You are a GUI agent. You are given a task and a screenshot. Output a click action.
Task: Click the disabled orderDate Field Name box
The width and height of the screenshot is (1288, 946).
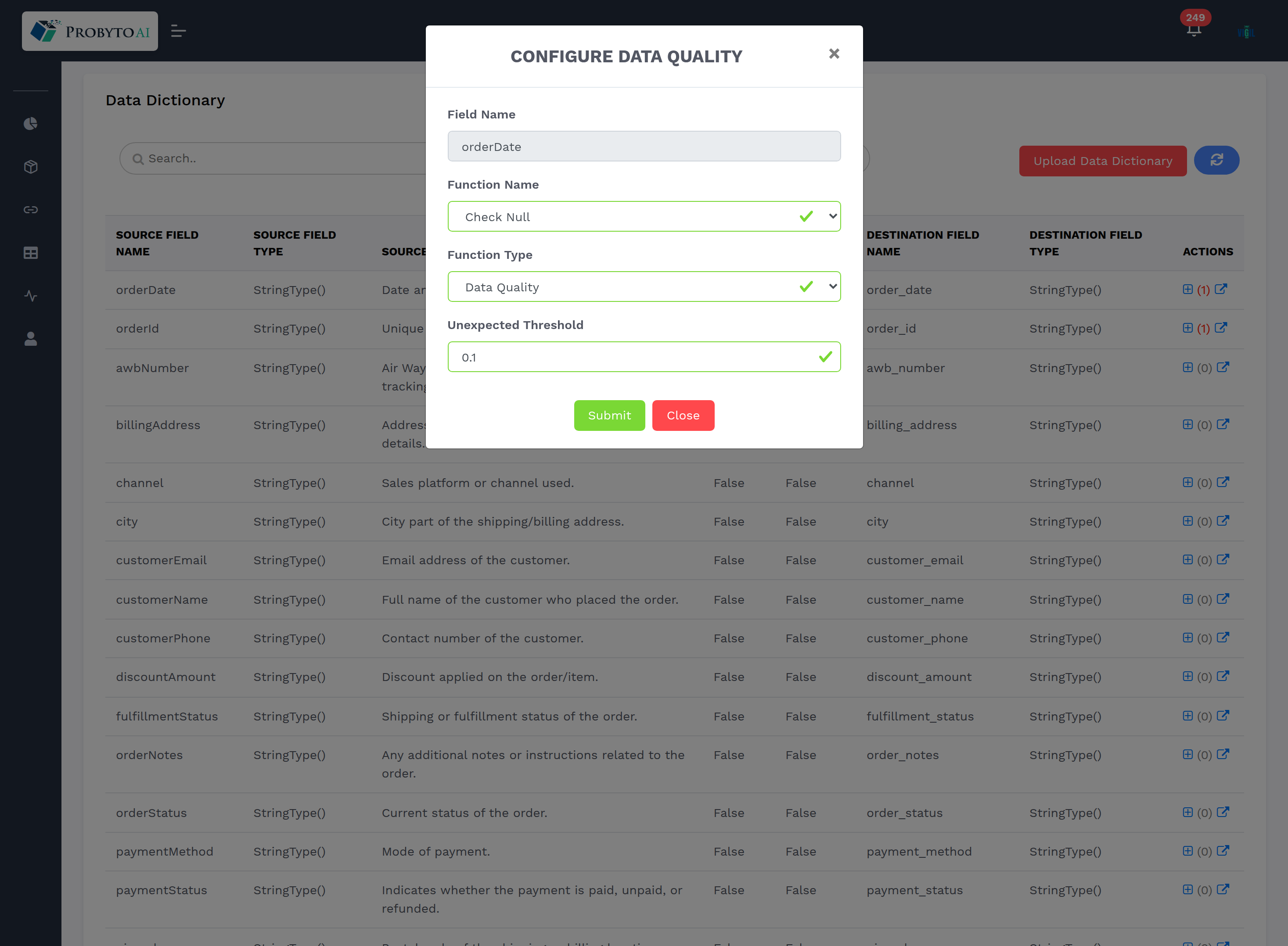(644, 147)
